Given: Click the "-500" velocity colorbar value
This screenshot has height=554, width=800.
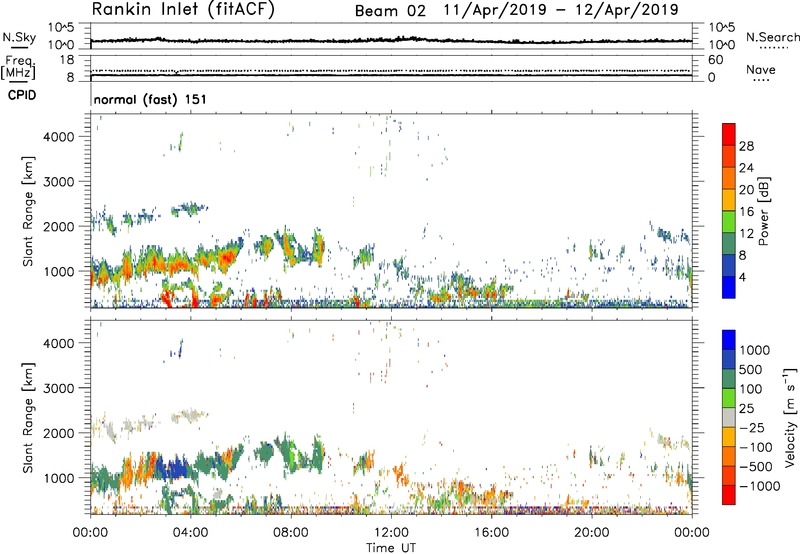Looking at the screenshot, I should 756,467.
